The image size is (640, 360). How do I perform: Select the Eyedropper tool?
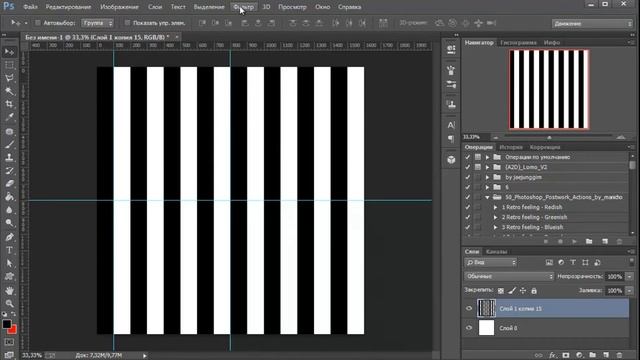click(x=9, y=118)
